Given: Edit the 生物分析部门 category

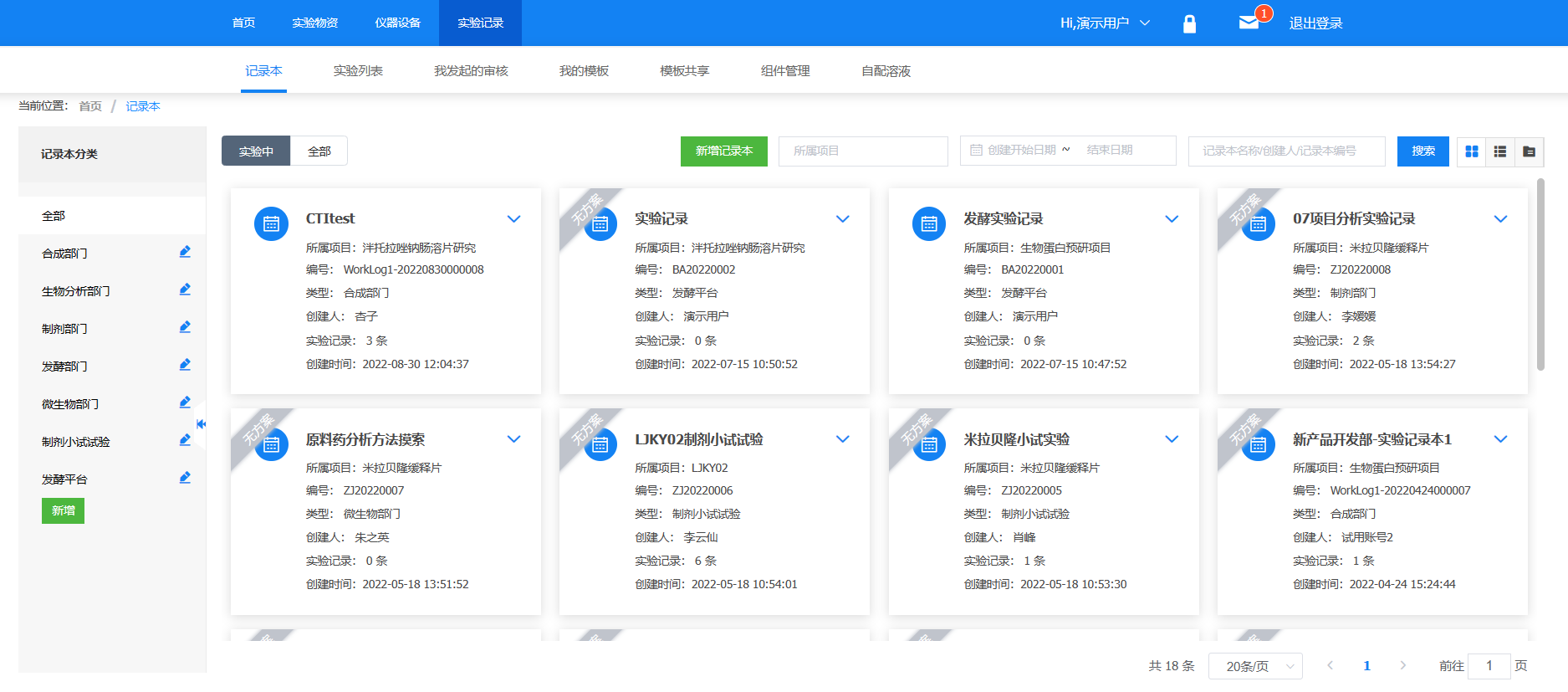Looking at the screenshot, I should click(x=185, y=290).
